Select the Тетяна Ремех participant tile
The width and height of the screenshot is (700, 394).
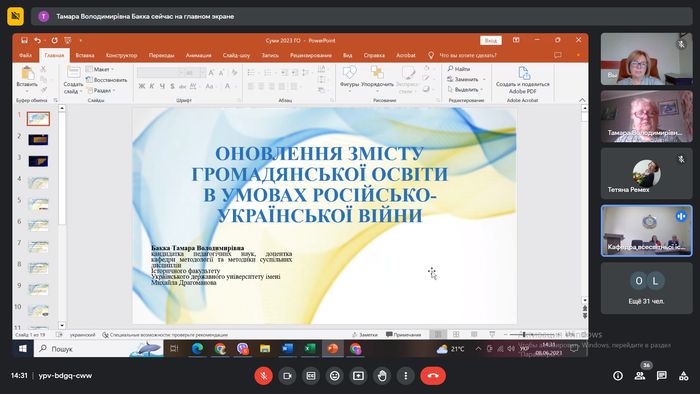646,173
